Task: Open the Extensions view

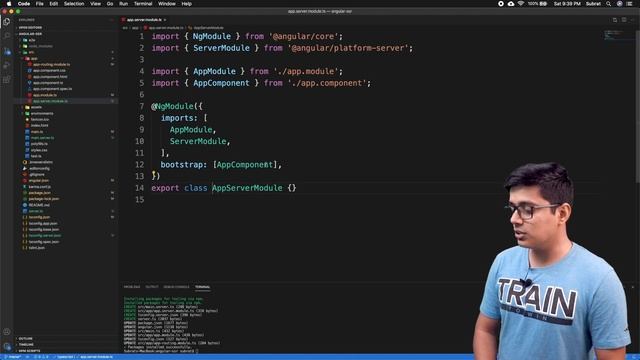Action: coord(7,80)
